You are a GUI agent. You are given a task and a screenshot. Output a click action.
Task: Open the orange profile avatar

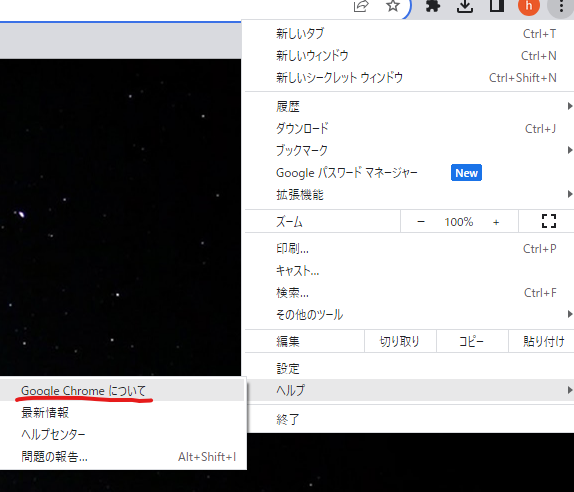pos(529,5)
